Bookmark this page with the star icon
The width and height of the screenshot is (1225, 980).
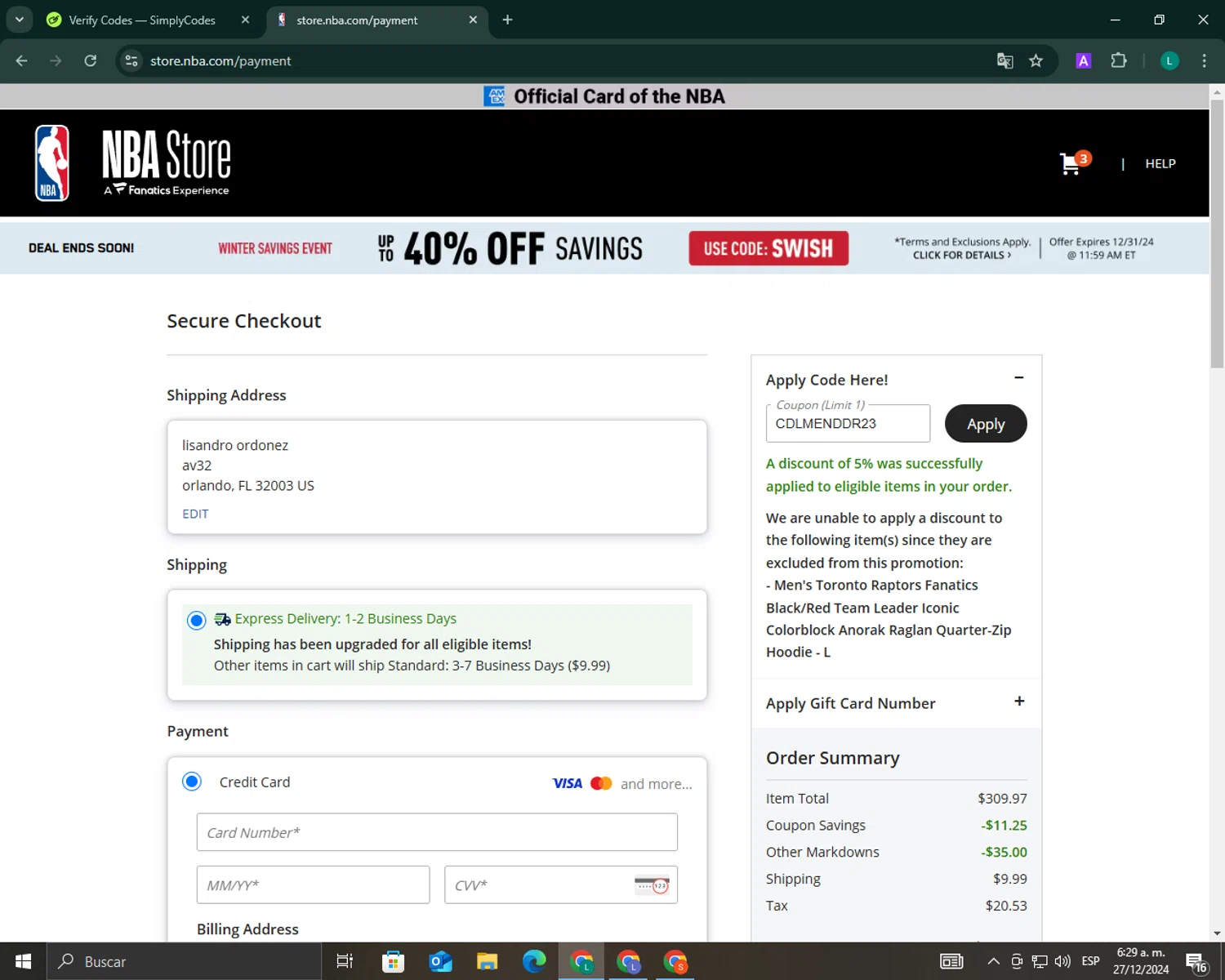point(1036,60)
